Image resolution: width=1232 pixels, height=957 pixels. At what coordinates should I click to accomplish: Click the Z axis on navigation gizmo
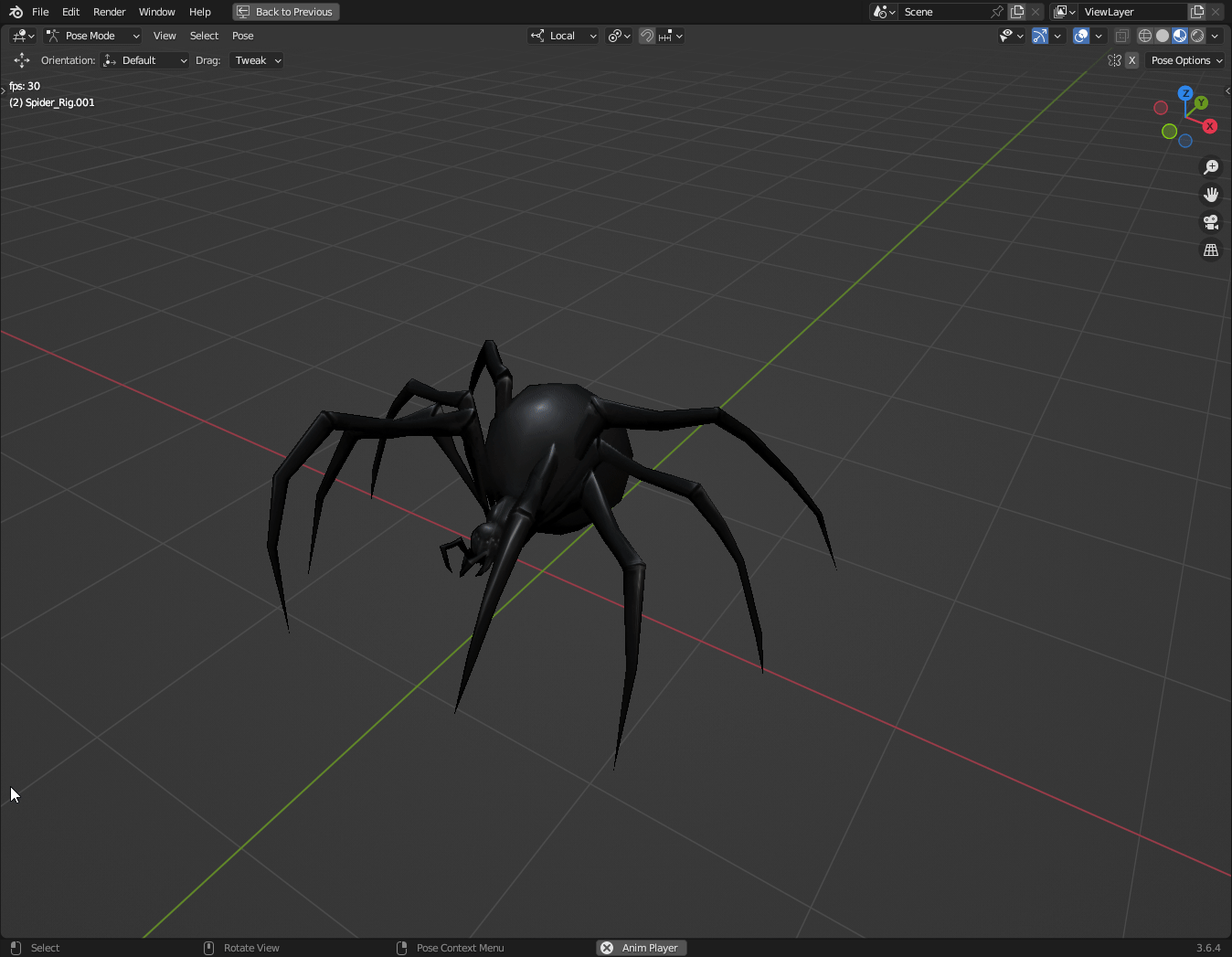point(1185,93)
